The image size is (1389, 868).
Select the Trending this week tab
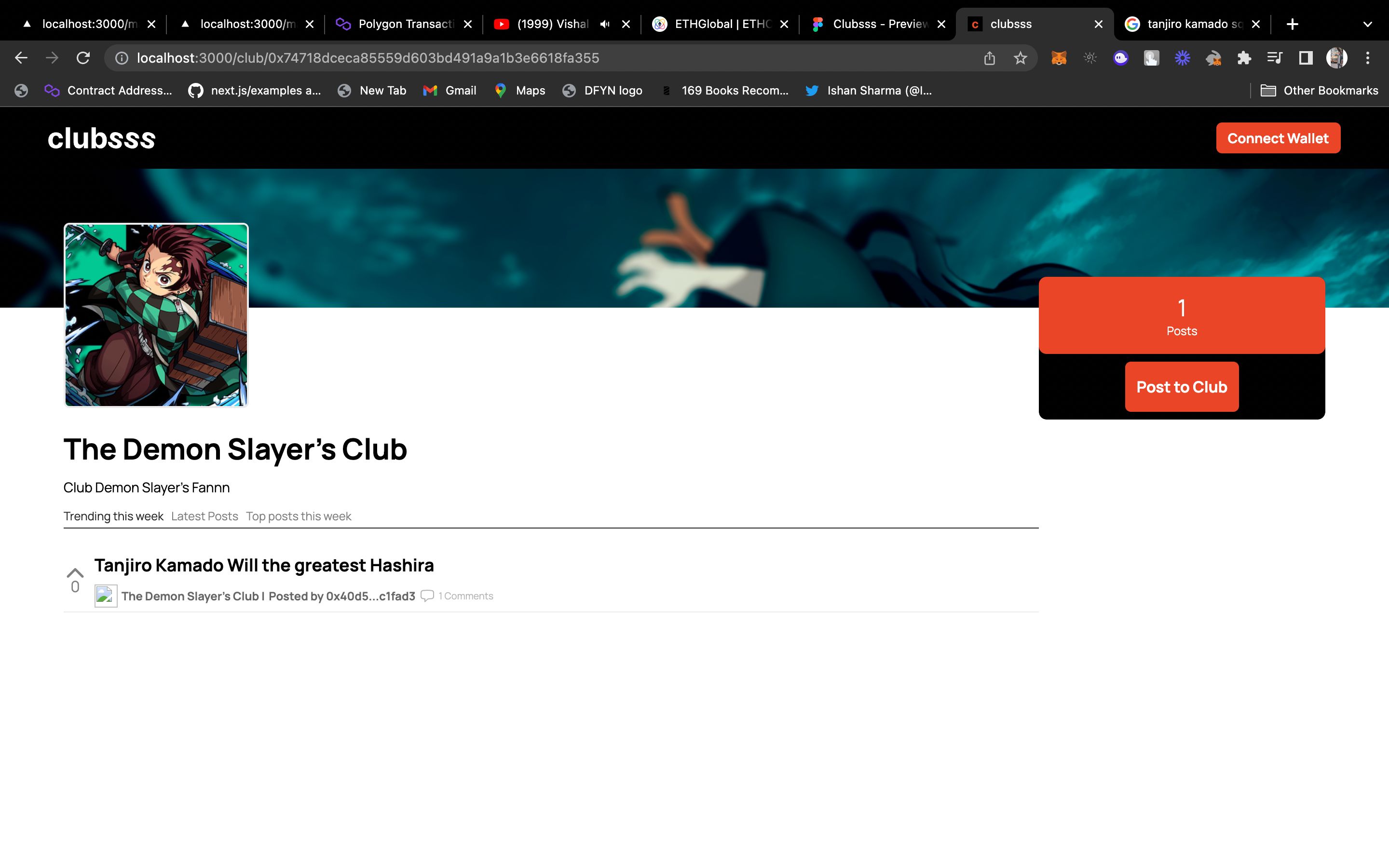coord(113,516)
